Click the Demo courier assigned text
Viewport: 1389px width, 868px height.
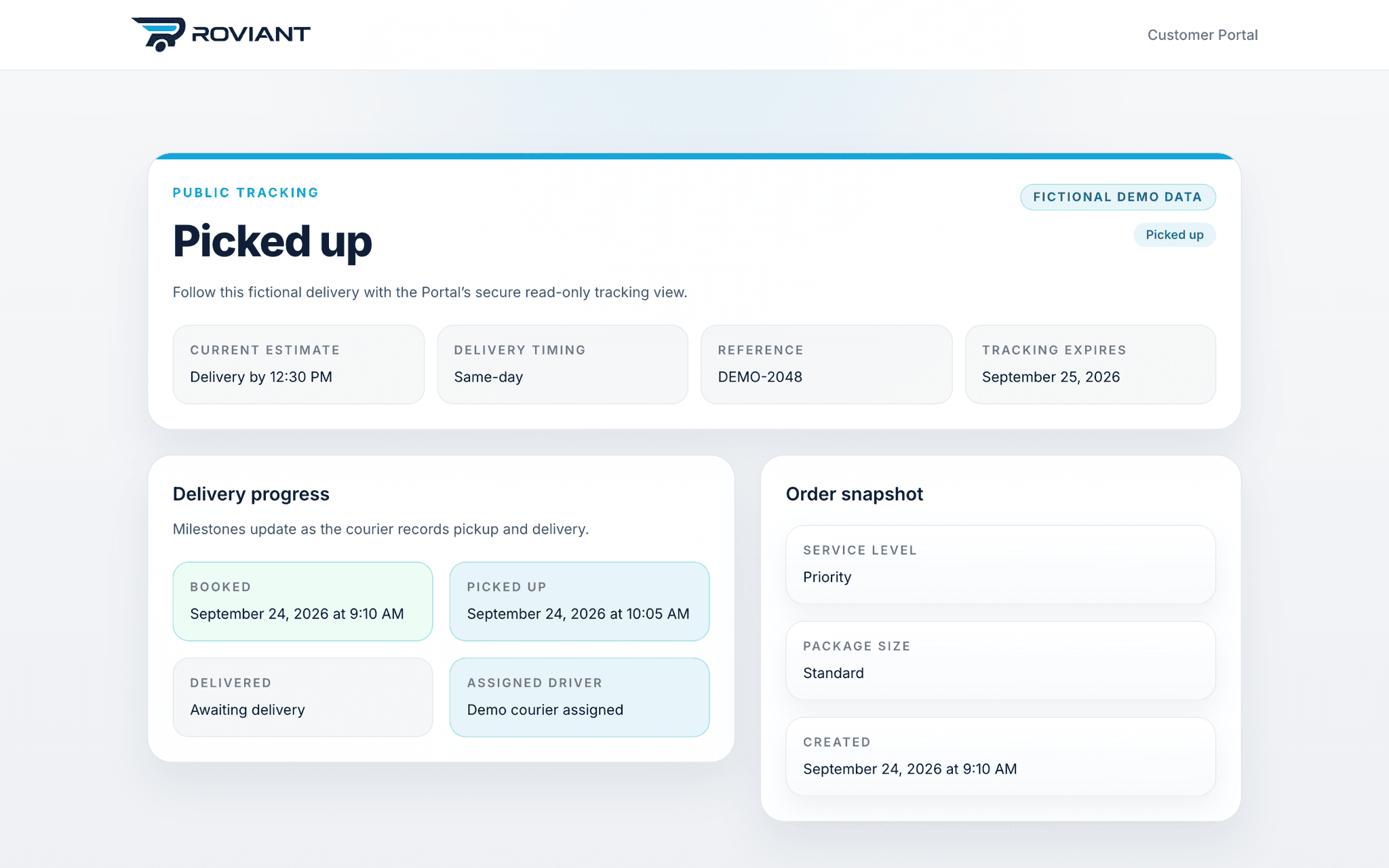(x=545, y=710)
